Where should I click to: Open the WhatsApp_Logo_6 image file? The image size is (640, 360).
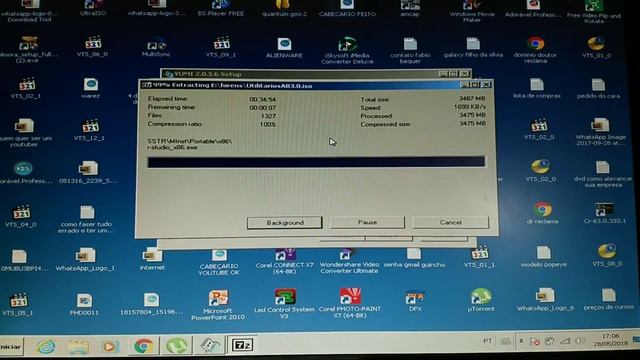coord(545,300)
